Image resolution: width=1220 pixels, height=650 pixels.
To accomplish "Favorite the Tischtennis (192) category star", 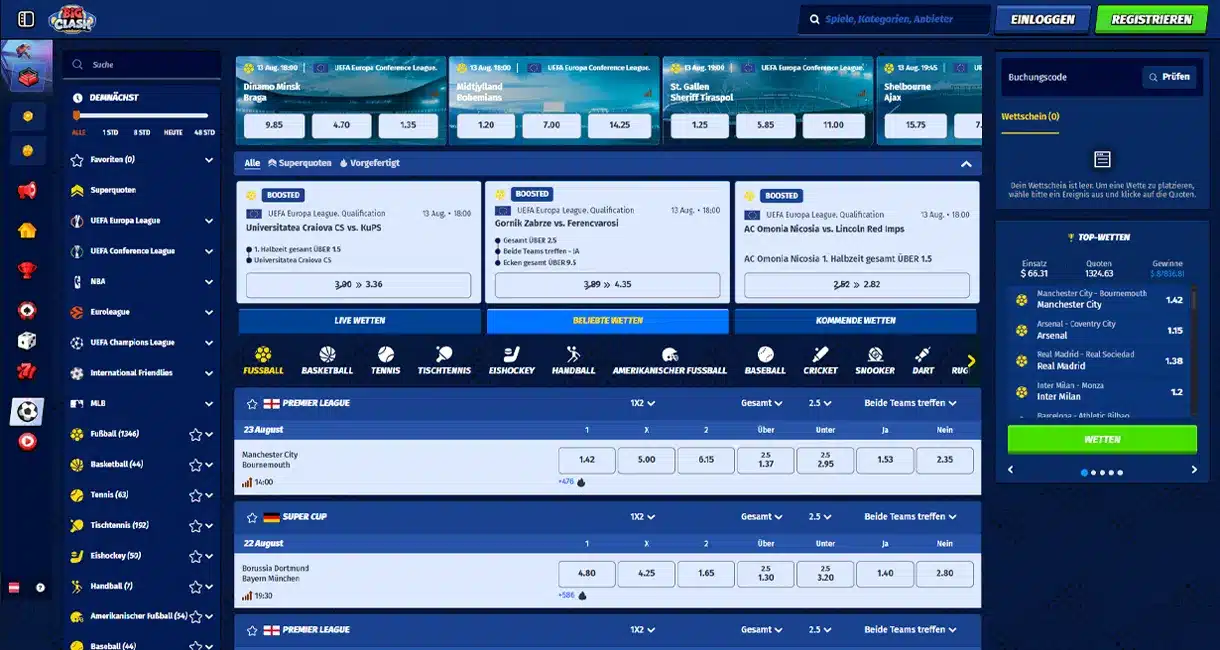I will click(195, 526).
